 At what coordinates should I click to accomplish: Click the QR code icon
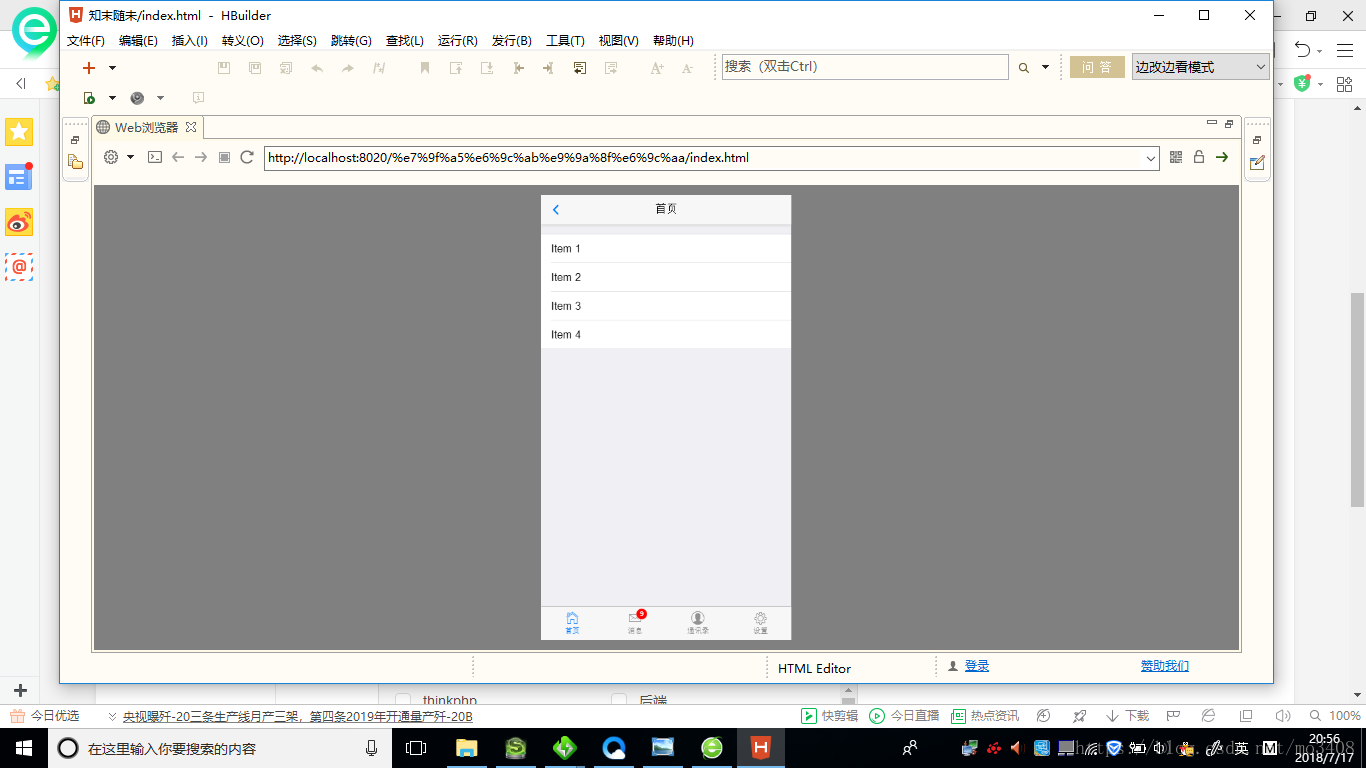tap(1176, 157)
